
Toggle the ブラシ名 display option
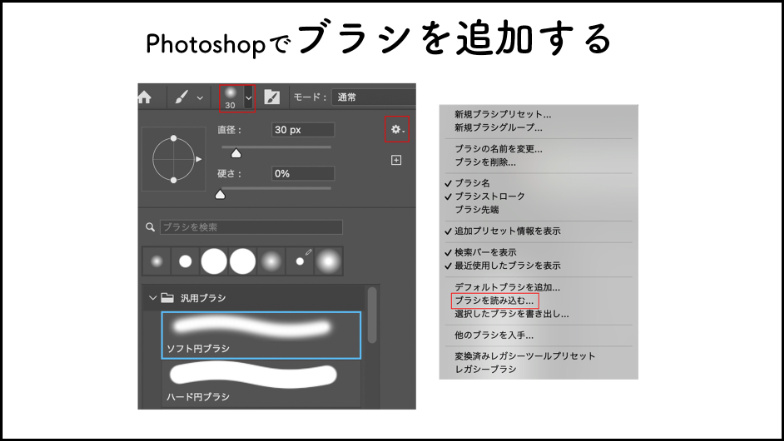(472, 183)
